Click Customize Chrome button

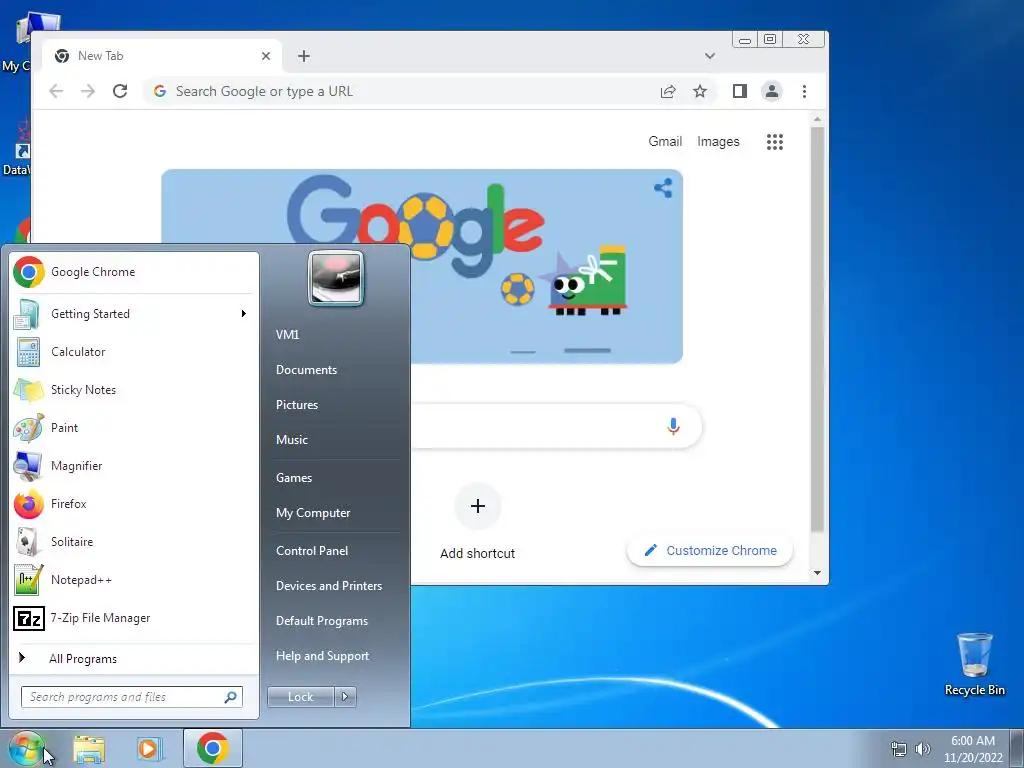tap(710, 551)
